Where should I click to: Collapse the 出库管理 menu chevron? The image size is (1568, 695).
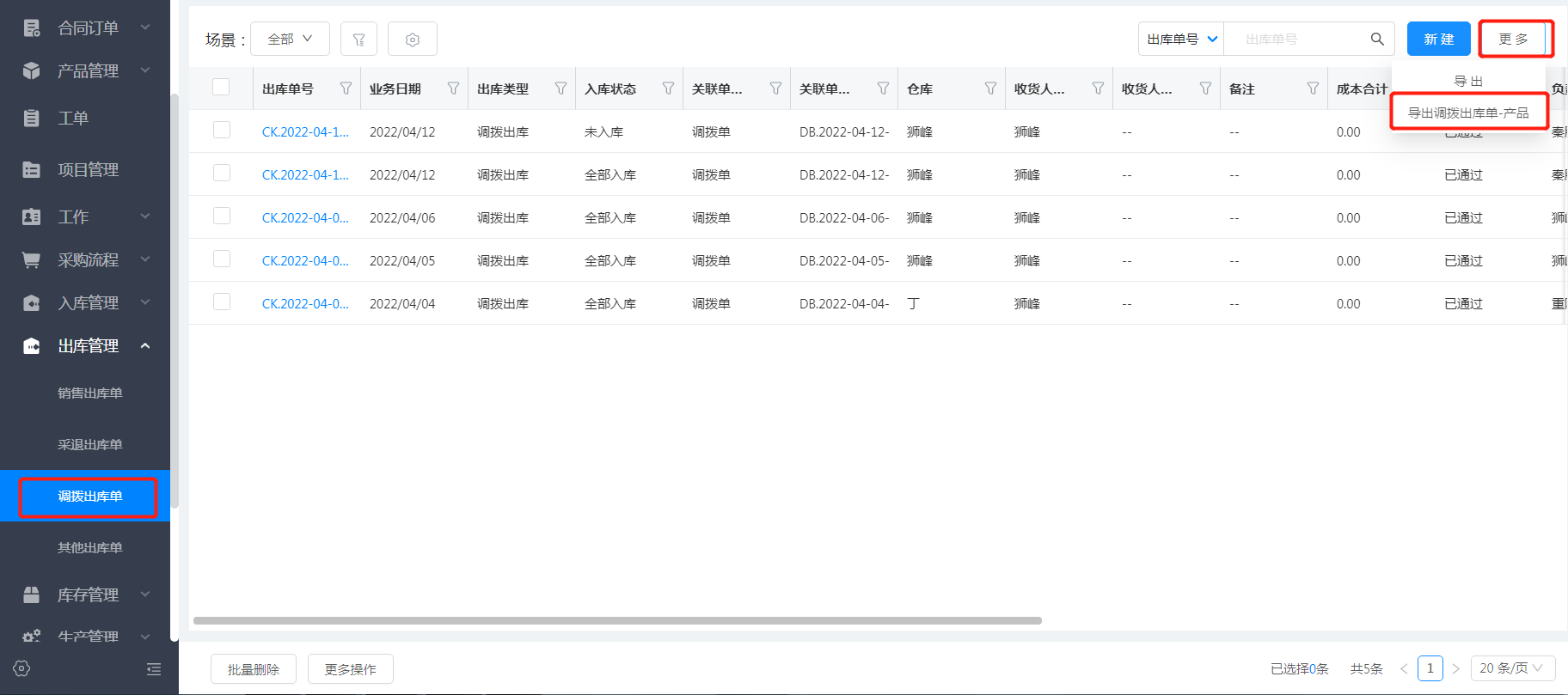tap(145, 345)
